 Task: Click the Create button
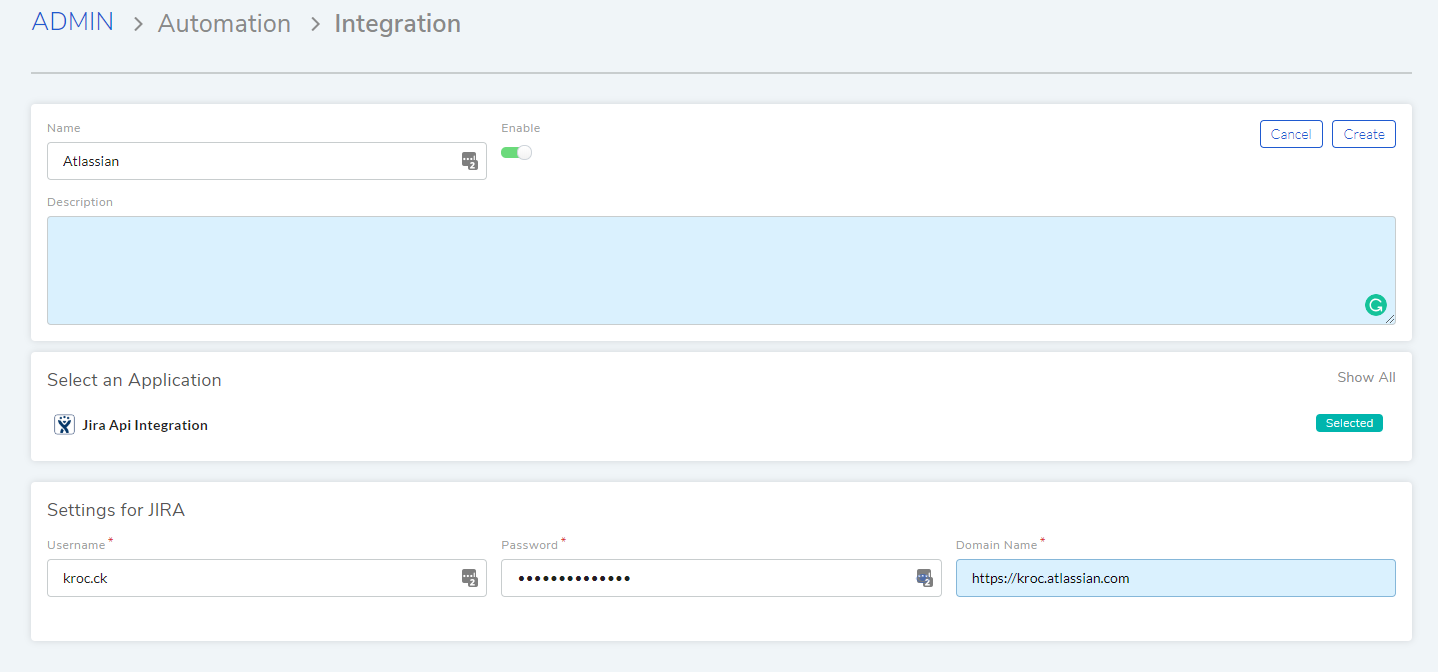1364,134
